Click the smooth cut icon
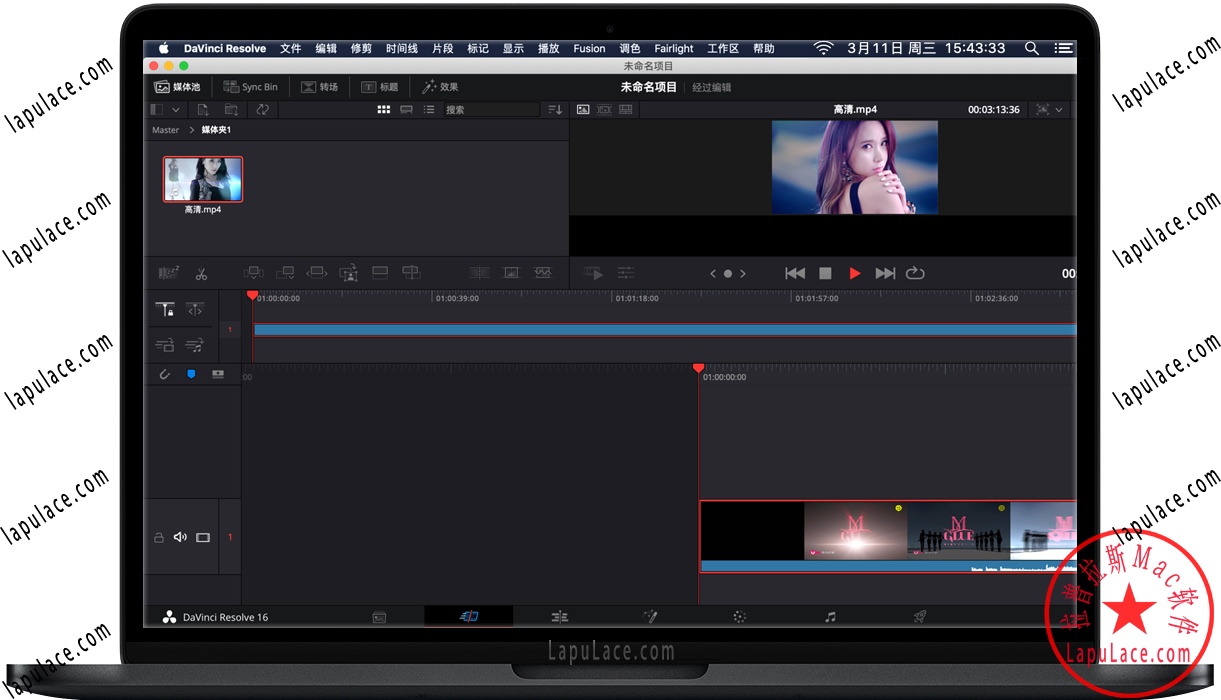1221x700 pixels. [x=543, y=272]
